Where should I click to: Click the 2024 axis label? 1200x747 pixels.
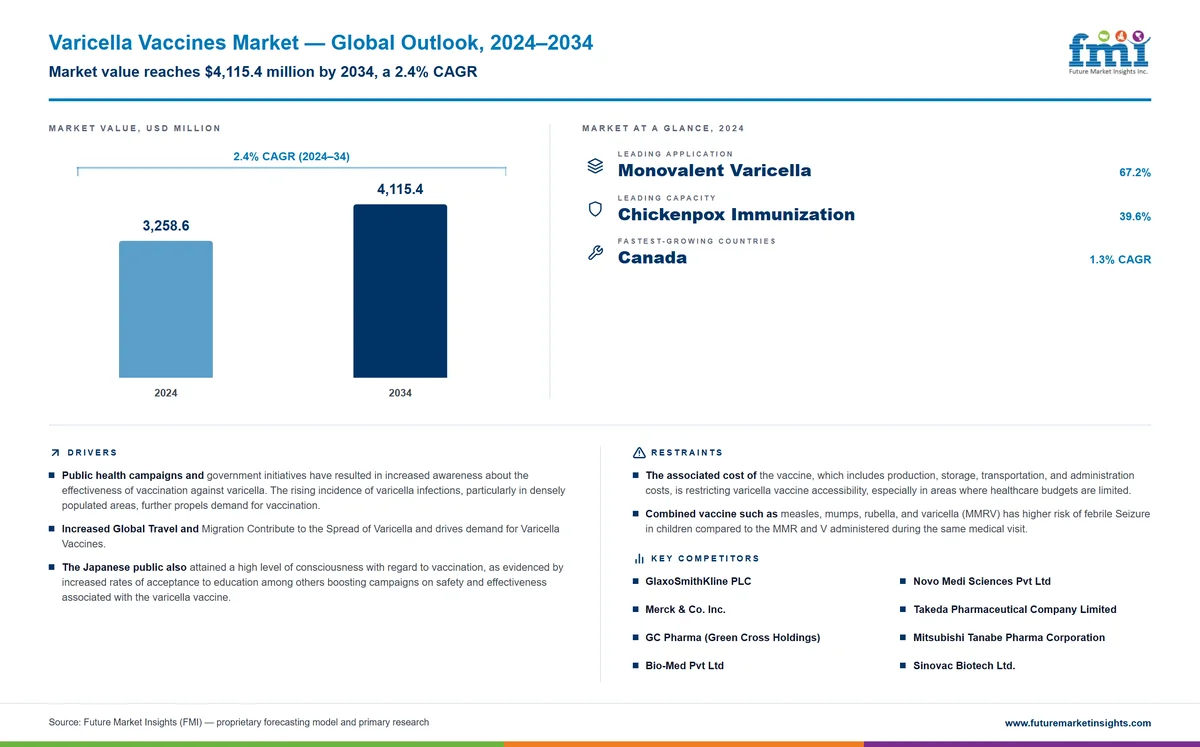click(x=166, y=393)
